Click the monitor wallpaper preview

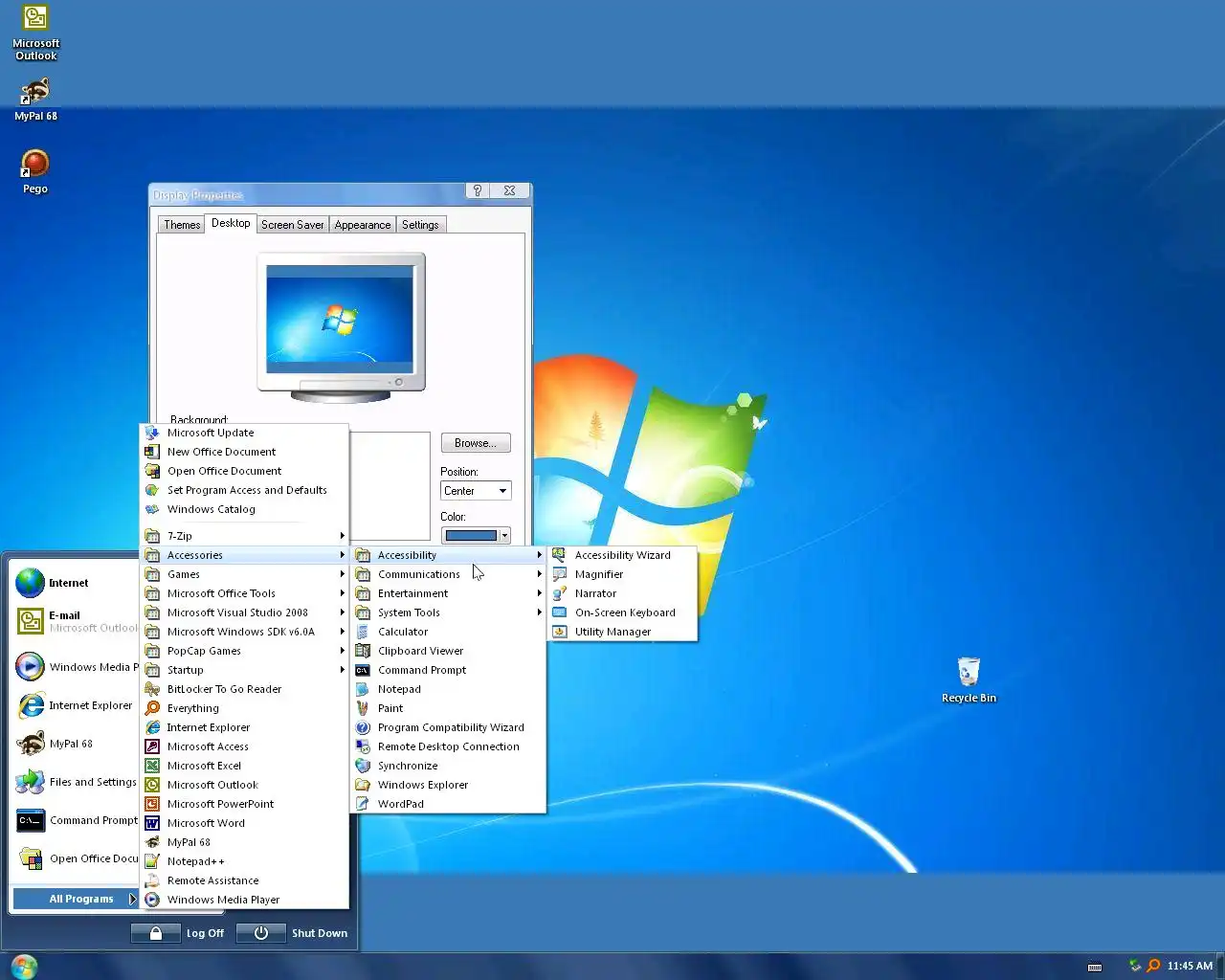[x=341, y=322]
